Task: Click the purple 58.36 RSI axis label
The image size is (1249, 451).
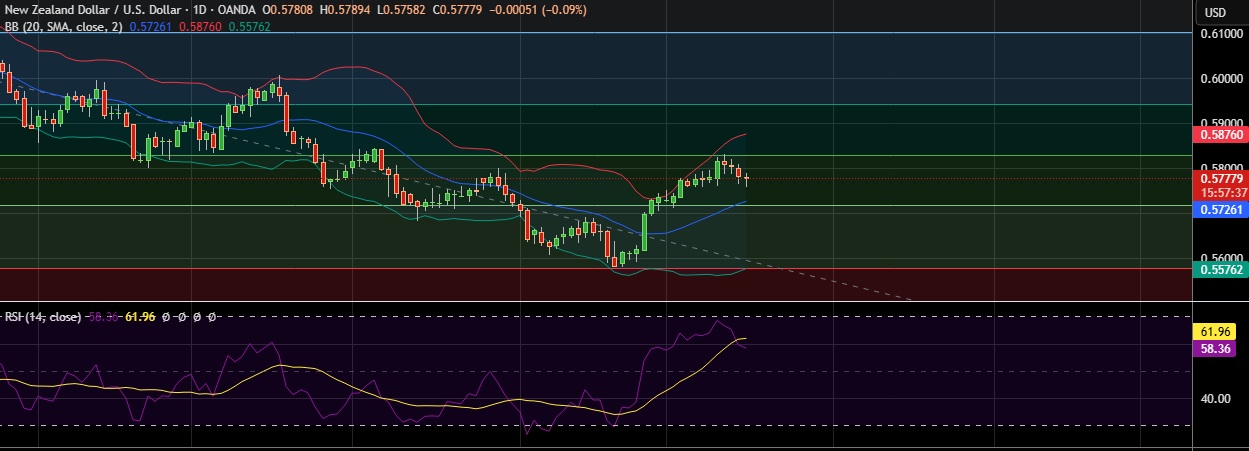Action: click(x=1220, y=348)
